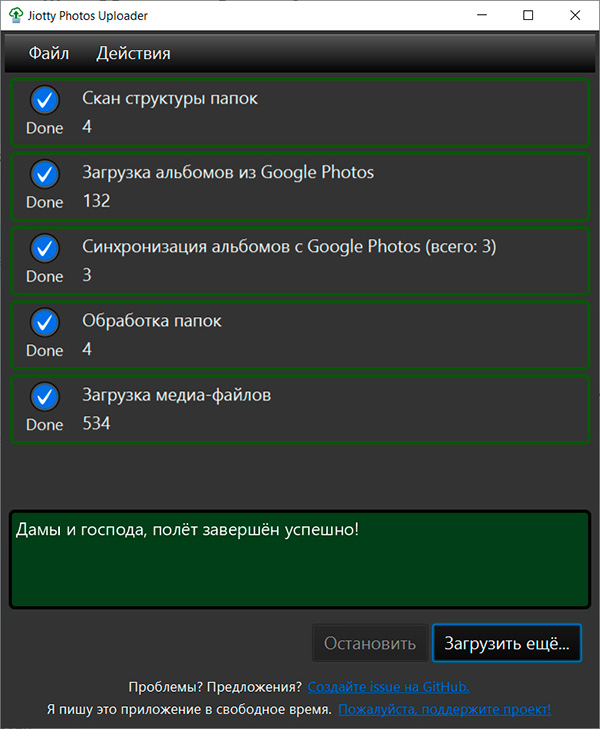Follow the Пожалуйста, поддержите проект link
Viewport: 600px width, 729px height.
[444, 709]
